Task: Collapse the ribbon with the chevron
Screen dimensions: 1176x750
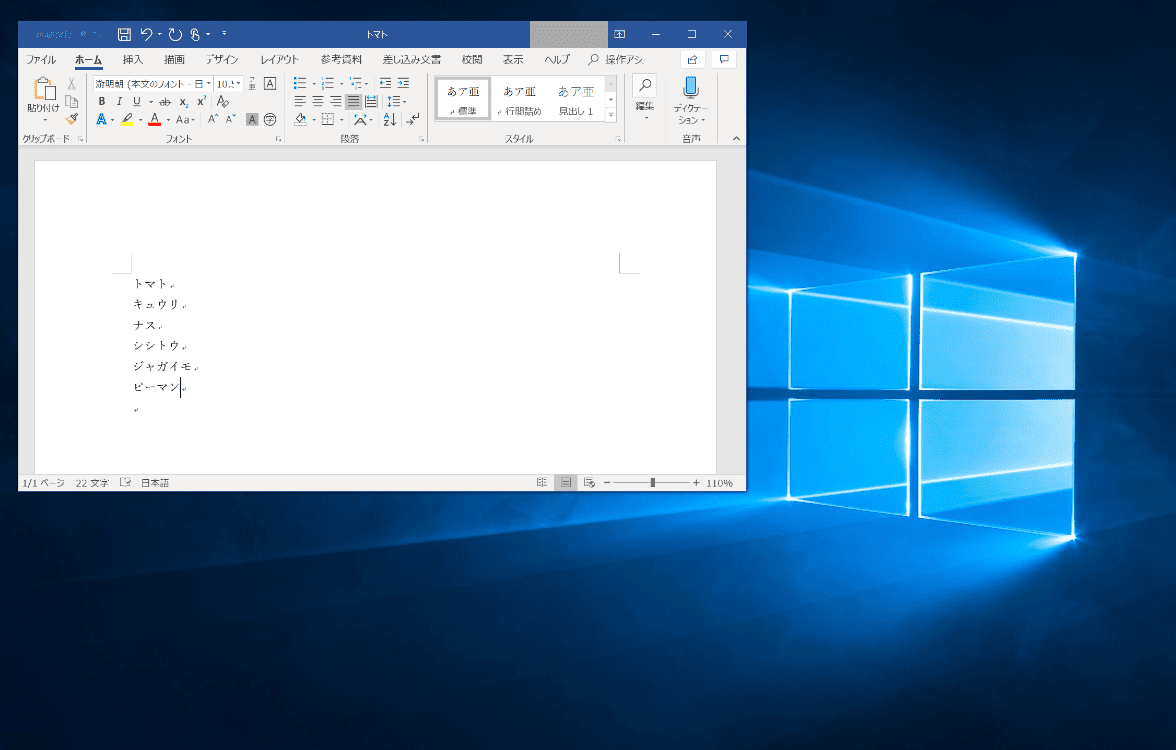Action: [x=736, y=139]
